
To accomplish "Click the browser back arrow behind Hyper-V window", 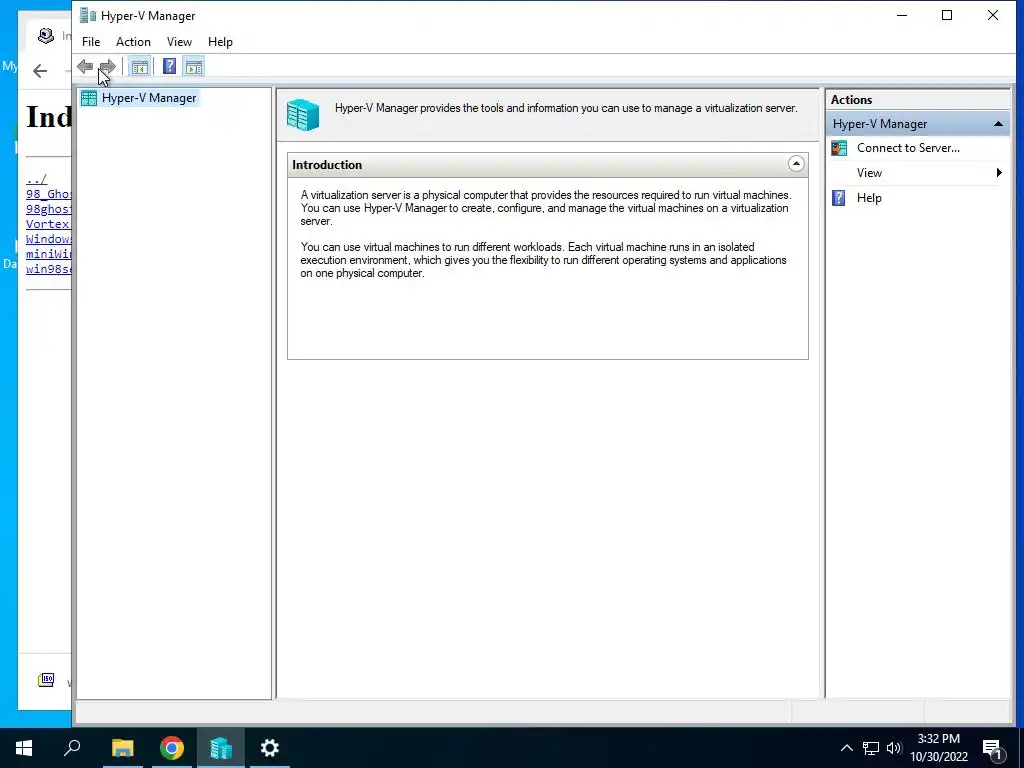I will [x=40, y=71].
